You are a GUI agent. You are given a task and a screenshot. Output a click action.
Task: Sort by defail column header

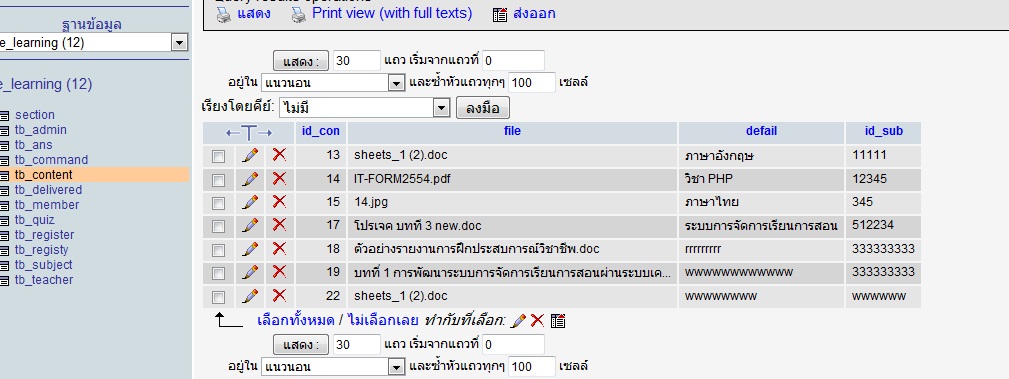[761, 131]
